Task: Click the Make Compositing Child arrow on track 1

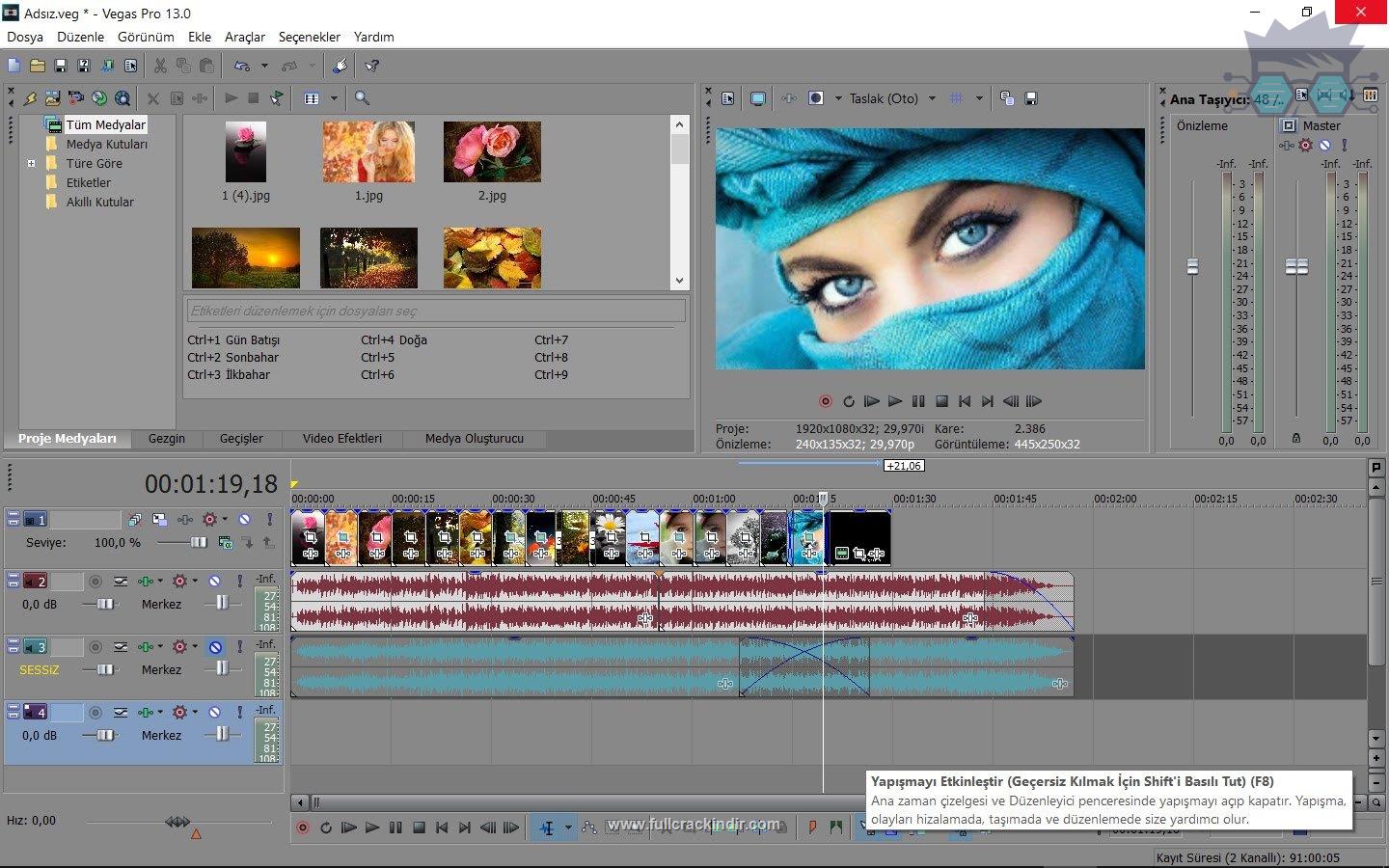Action: tap(248, 542)
